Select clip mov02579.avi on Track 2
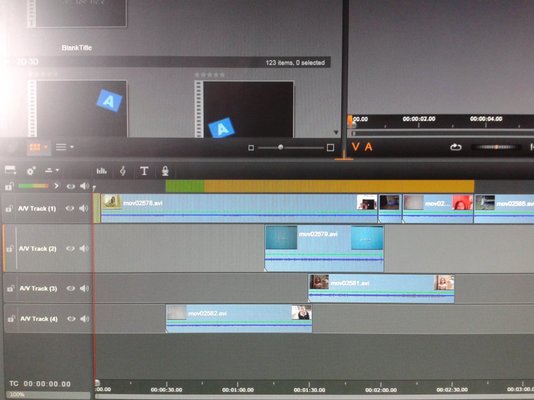 pyautogui.click(x=324, y=248)
